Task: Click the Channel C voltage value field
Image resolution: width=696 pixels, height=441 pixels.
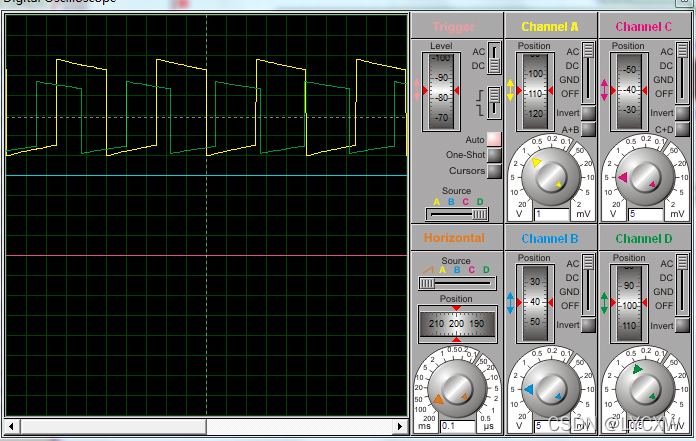Action: click(645, 214)
